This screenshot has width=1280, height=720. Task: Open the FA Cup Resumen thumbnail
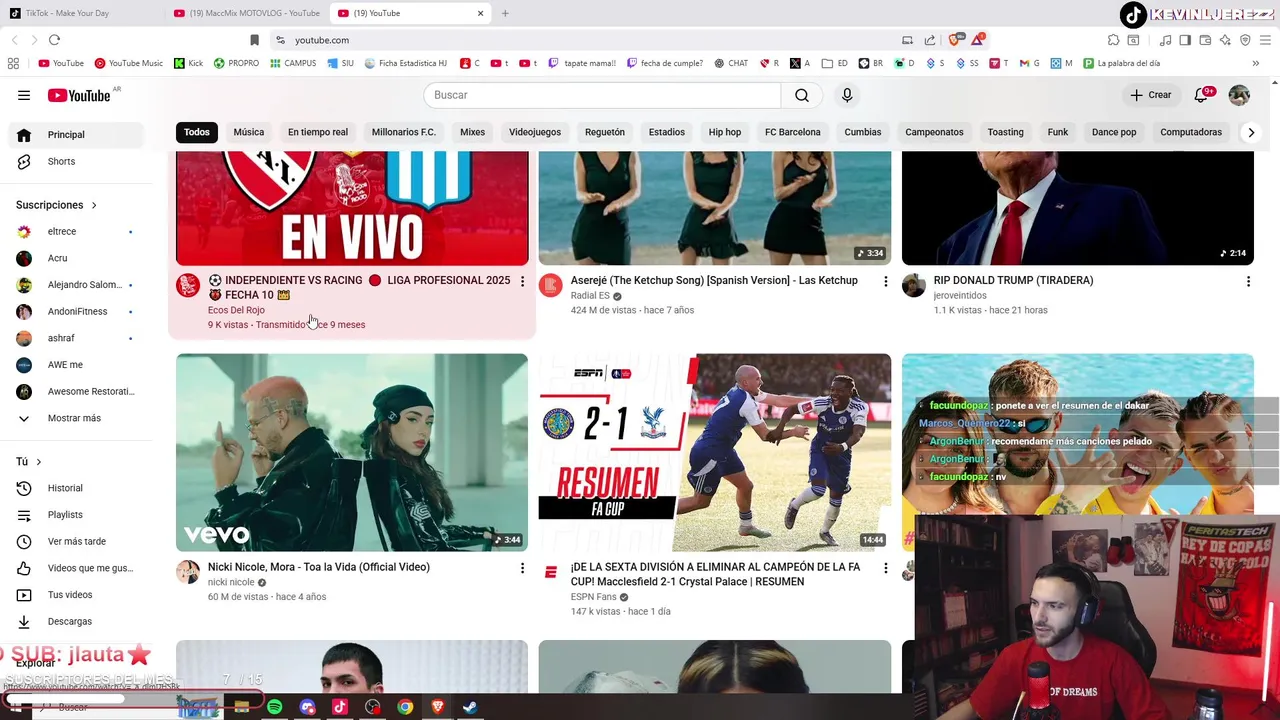click(x=715, y=452)
